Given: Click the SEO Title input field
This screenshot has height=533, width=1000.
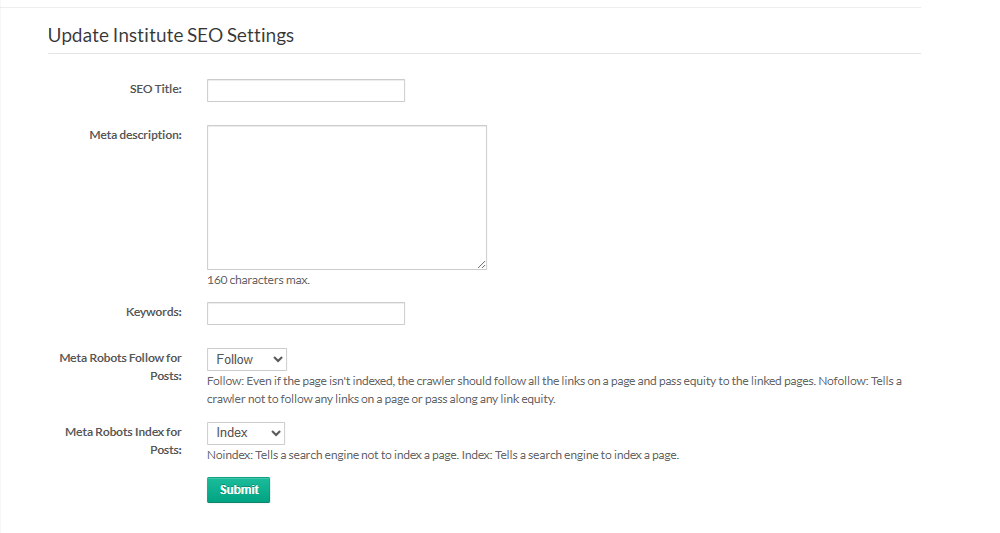Looking at the screenshot, I should tap(305, 91).
